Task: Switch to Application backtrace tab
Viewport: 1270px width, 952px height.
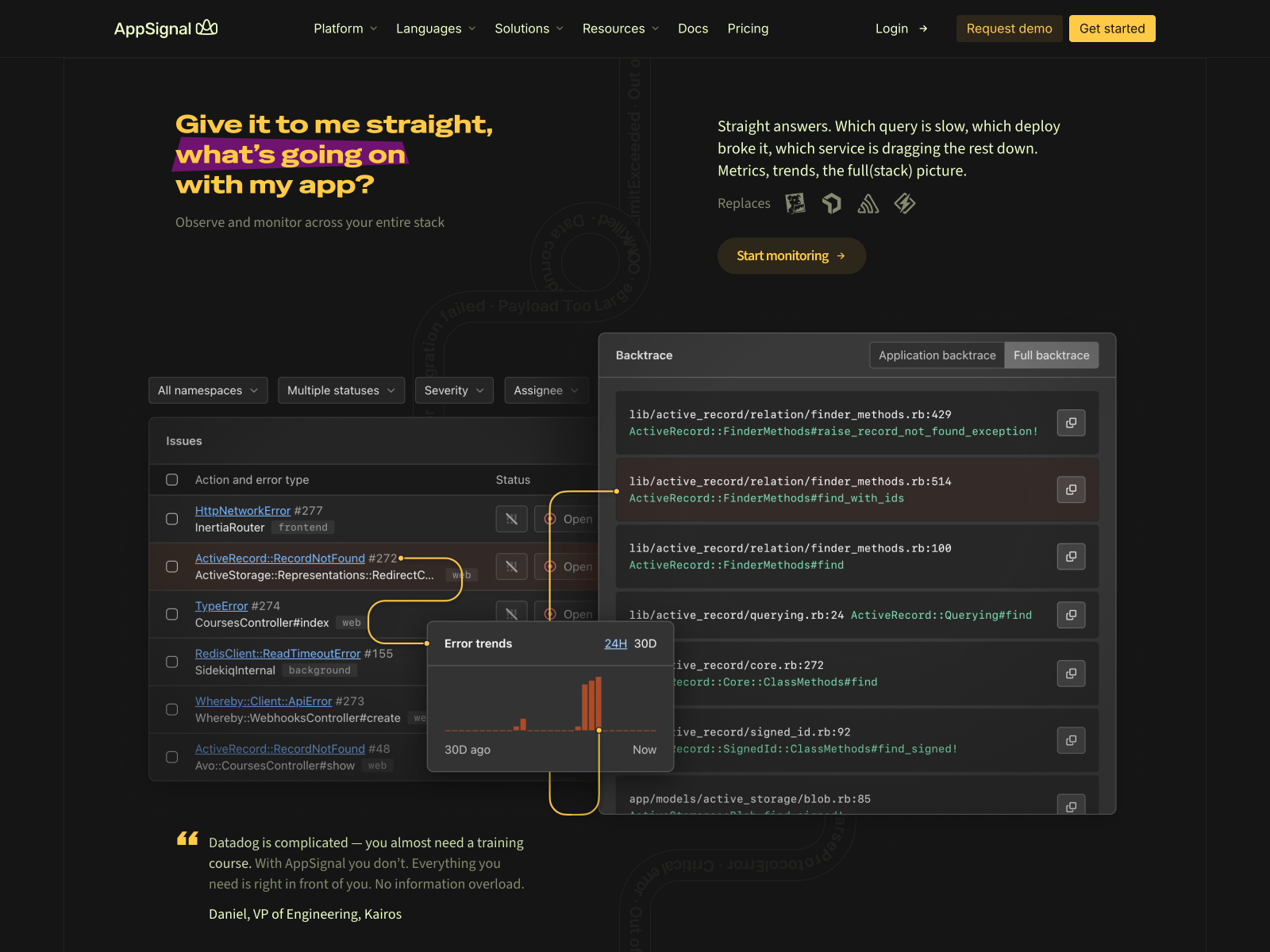Action: click(x=937, y=355)
